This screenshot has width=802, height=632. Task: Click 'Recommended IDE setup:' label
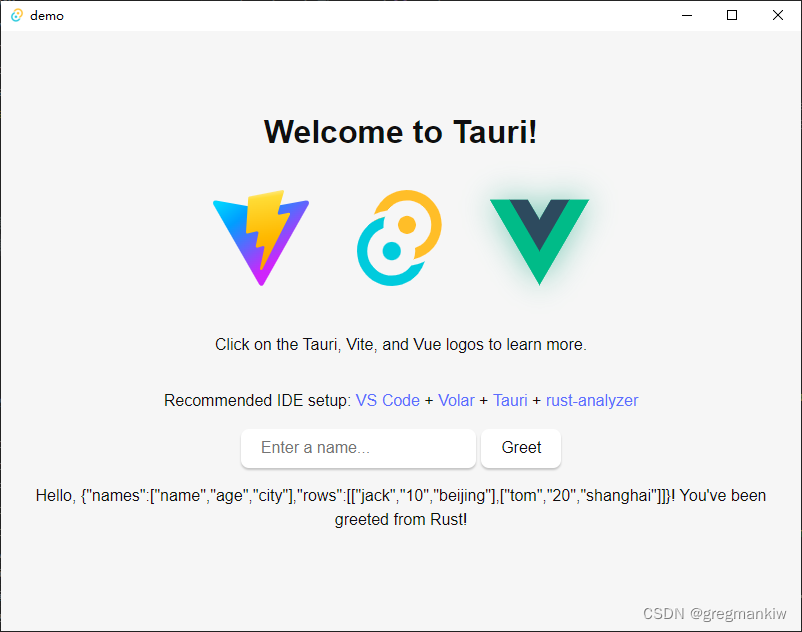point(258,400)
